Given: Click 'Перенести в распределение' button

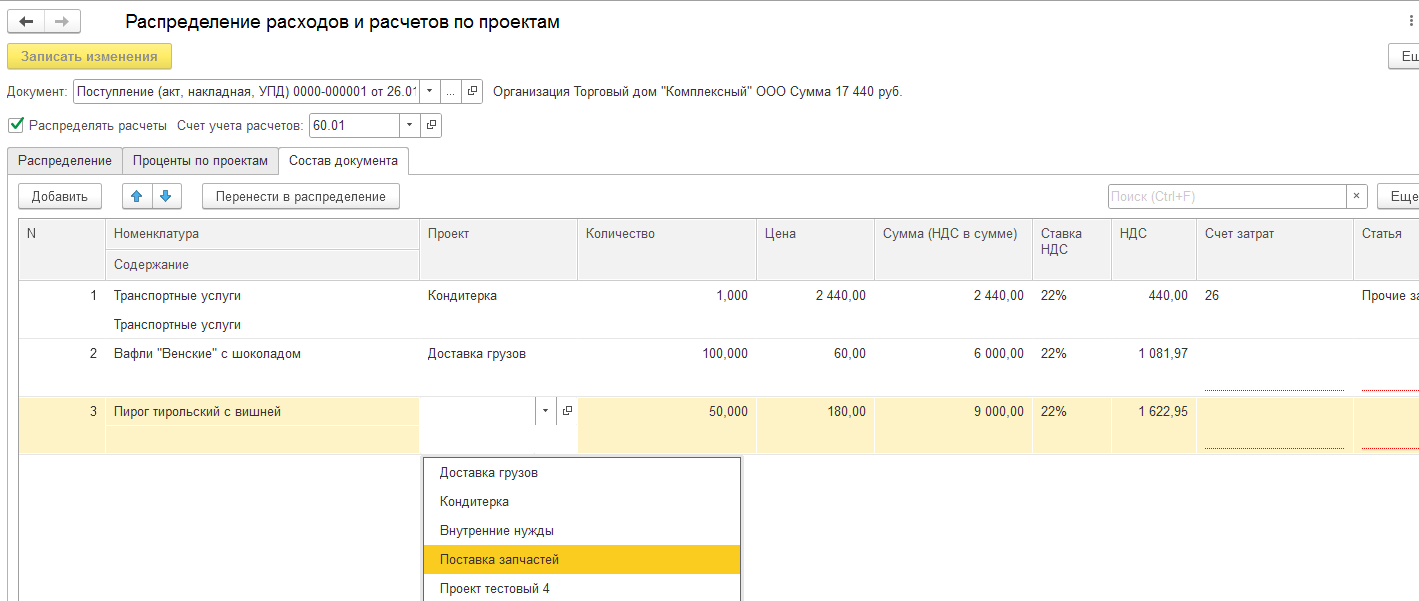Looking at the screenshot, I should coord(300,197).
